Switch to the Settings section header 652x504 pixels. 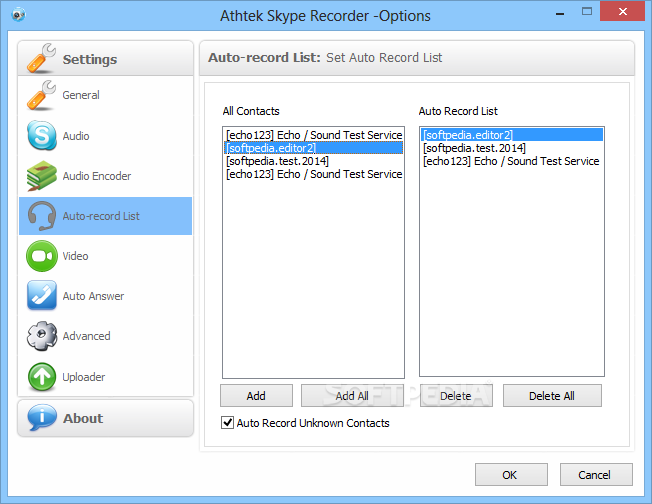pyautogui.click(x=106, y=59)
